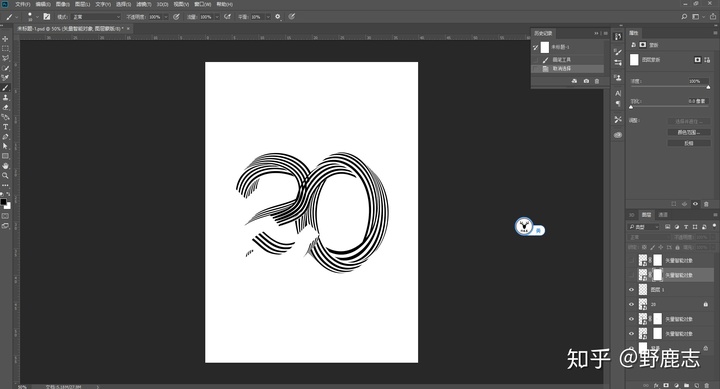Open the blend mode dropdown in options bar
The image size is (720, 389).
(x=96, y=17)
